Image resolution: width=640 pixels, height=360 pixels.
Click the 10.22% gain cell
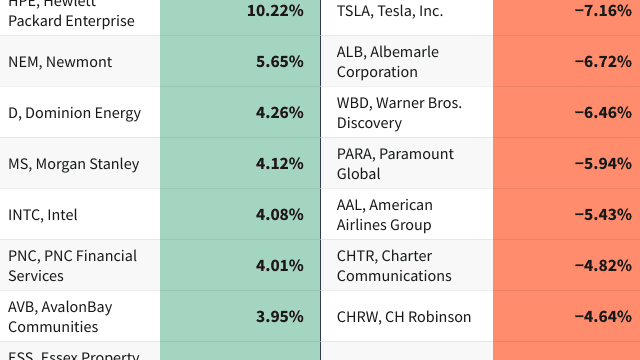tap(240, 11)
